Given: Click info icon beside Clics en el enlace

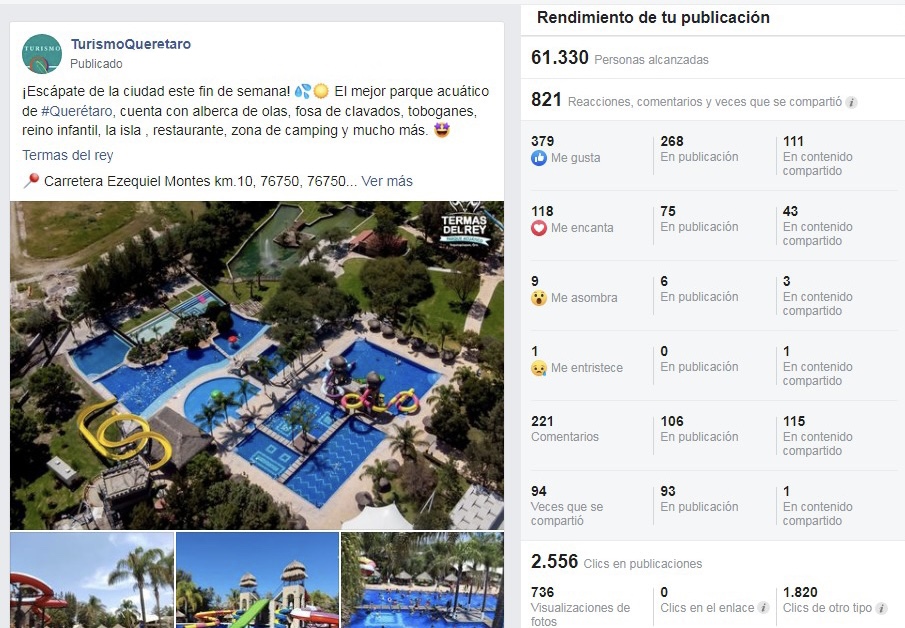Looking at the screenshot, I should point(763,608).
